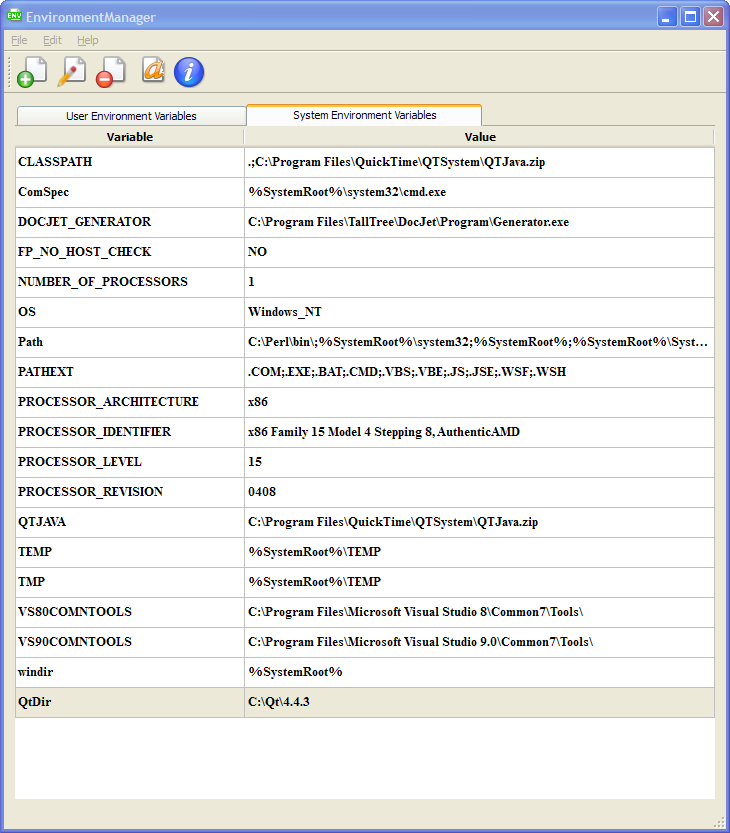Click the EnvironmentManager title bar ENV icon
This screenshot has height=833, width=730.
pyautogui.click(x=14, y=16)
